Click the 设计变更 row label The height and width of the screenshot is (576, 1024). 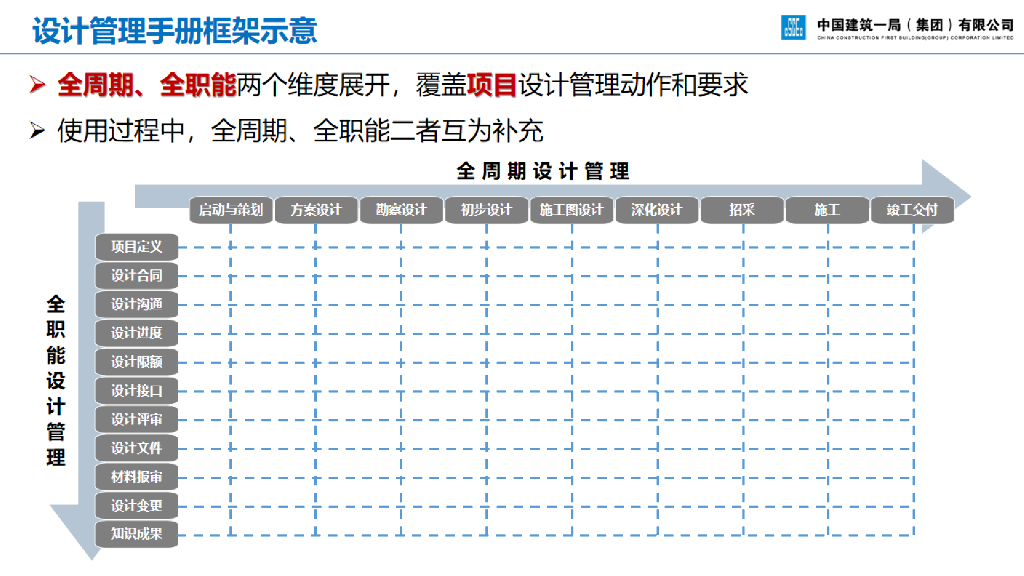click(136, 505)
